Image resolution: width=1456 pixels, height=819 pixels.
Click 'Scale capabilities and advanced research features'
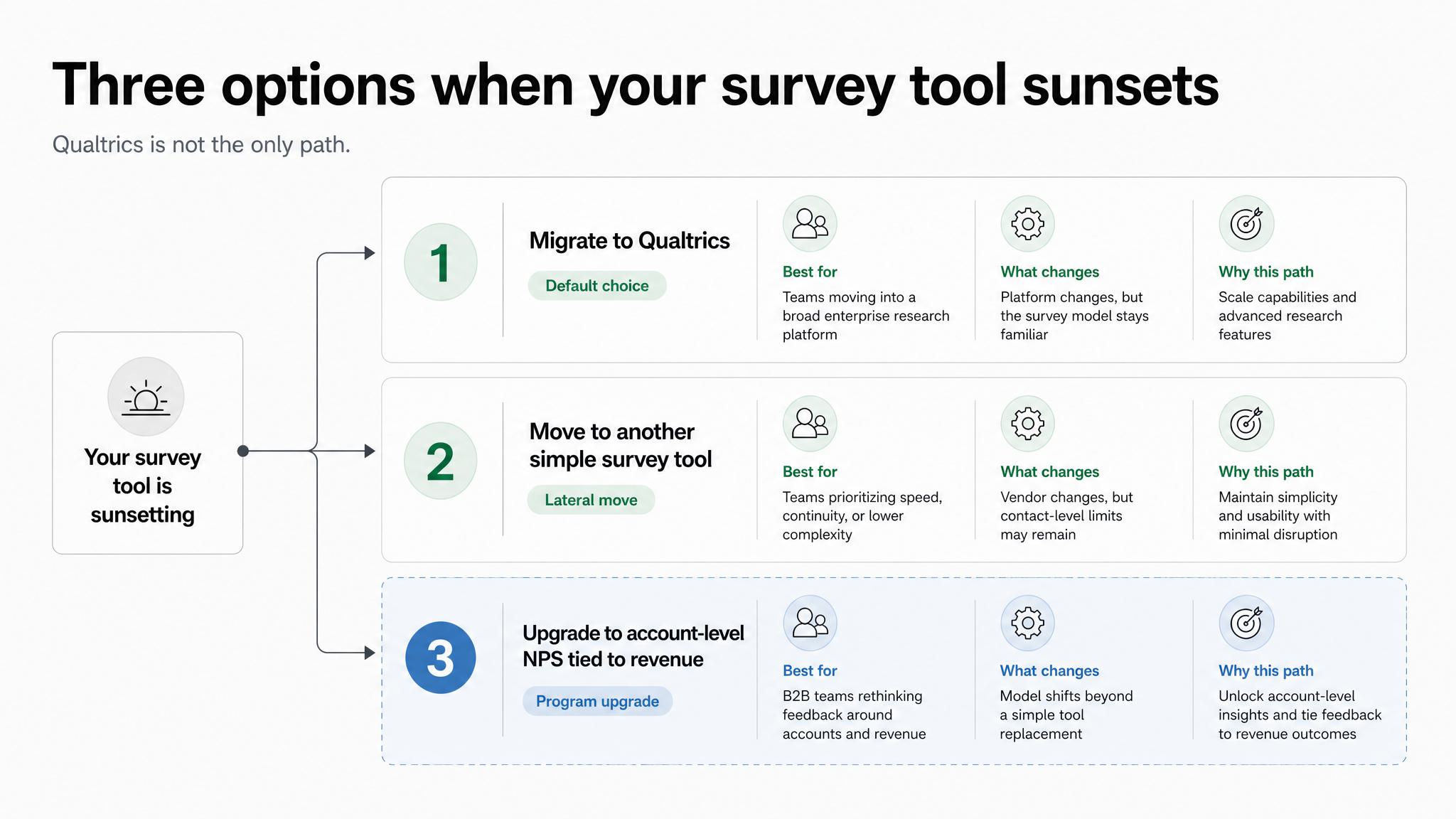pyautogui.click(x=1287, y=316)
